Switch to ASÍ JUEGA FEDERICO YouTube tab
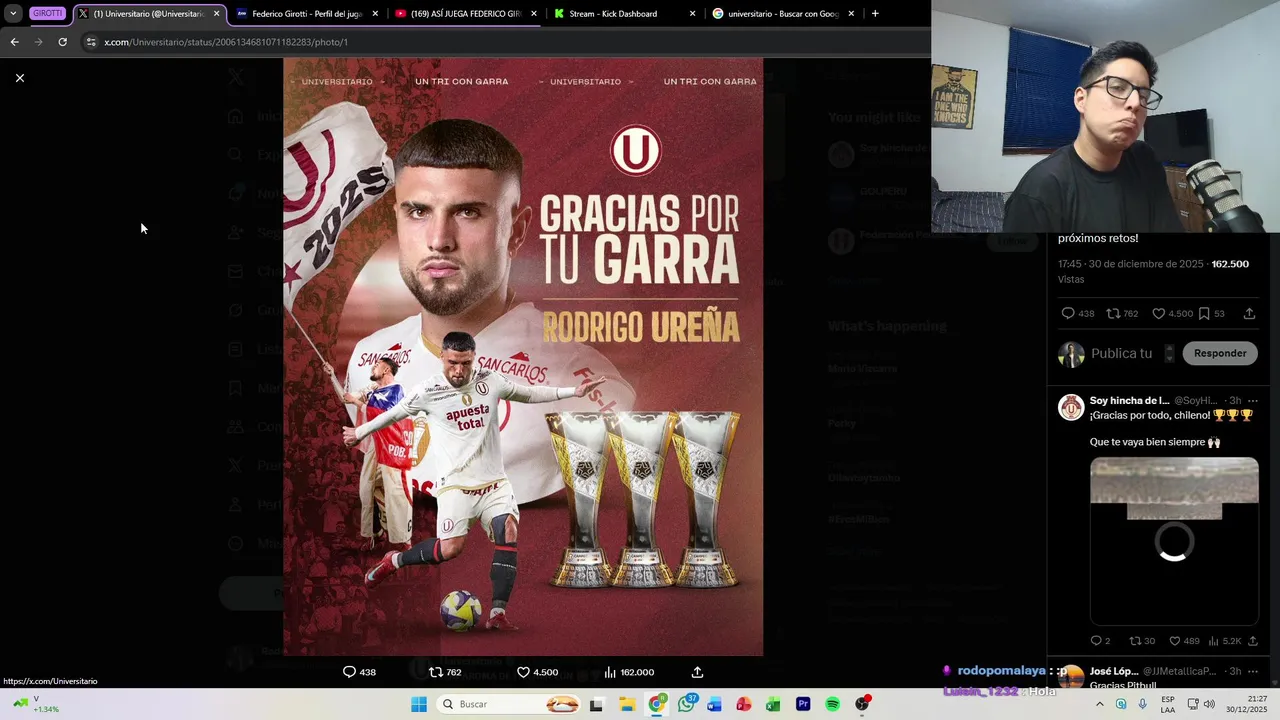The width and height of the screenshot is (1280, 720). pos(466,14)
